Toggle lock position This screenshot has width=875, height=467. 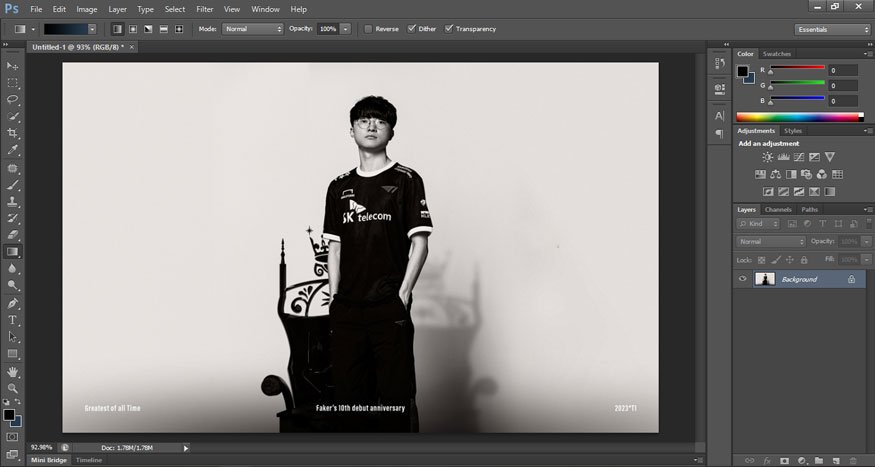[790, 260]
